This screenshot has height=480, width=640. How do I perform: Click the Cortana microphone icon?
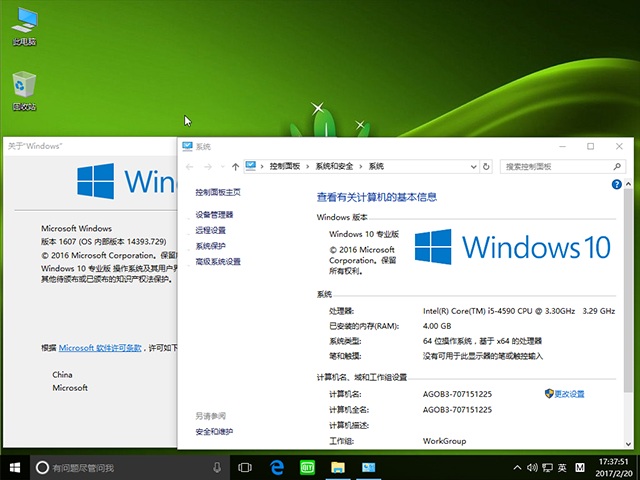pos(217,468)
